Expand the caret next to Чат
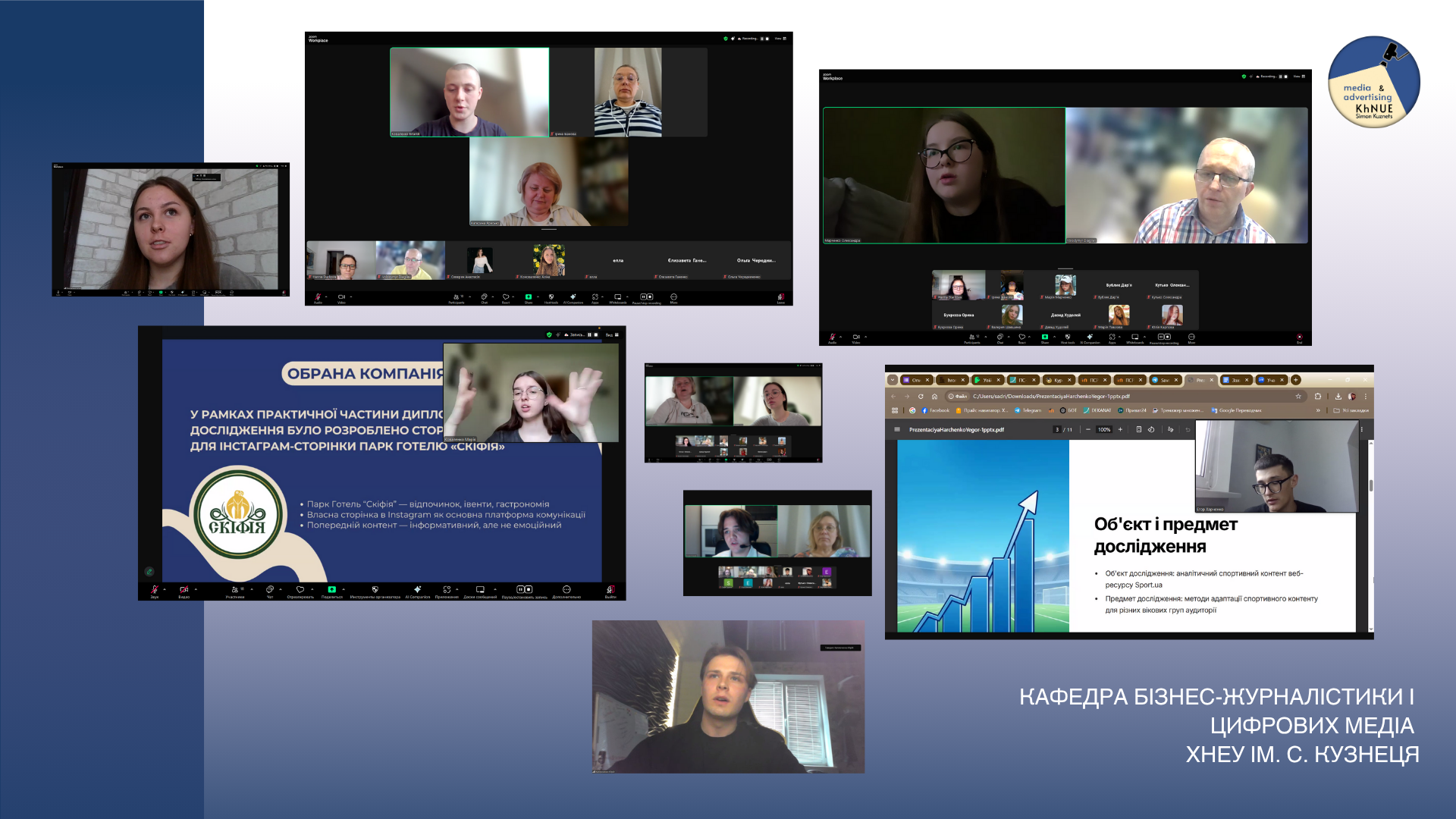1456x819 pixels. pos(281,589)
